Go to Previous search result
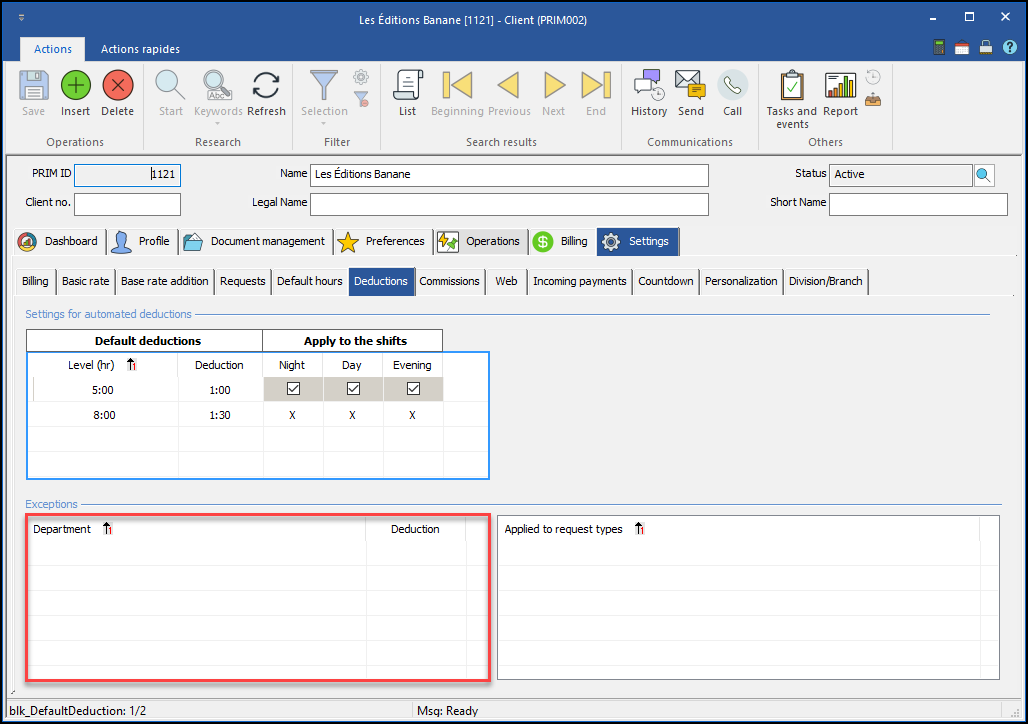This screenshot has width=1028, height=724. pyautogui.click(x=509, y=86)
